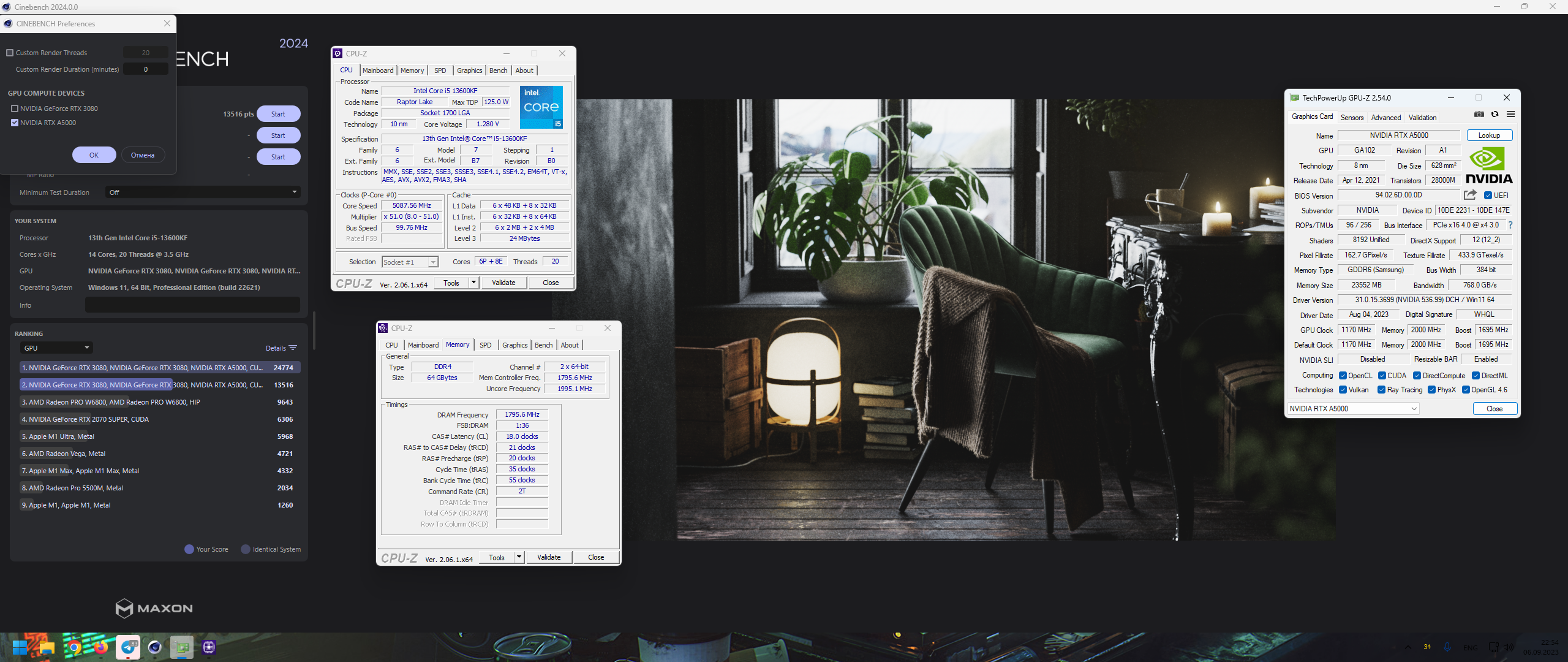The image size is (1568, 662).
Task: Toggle CUDA checkbox in GPU-Z
Action: [x=1382, y=376]
